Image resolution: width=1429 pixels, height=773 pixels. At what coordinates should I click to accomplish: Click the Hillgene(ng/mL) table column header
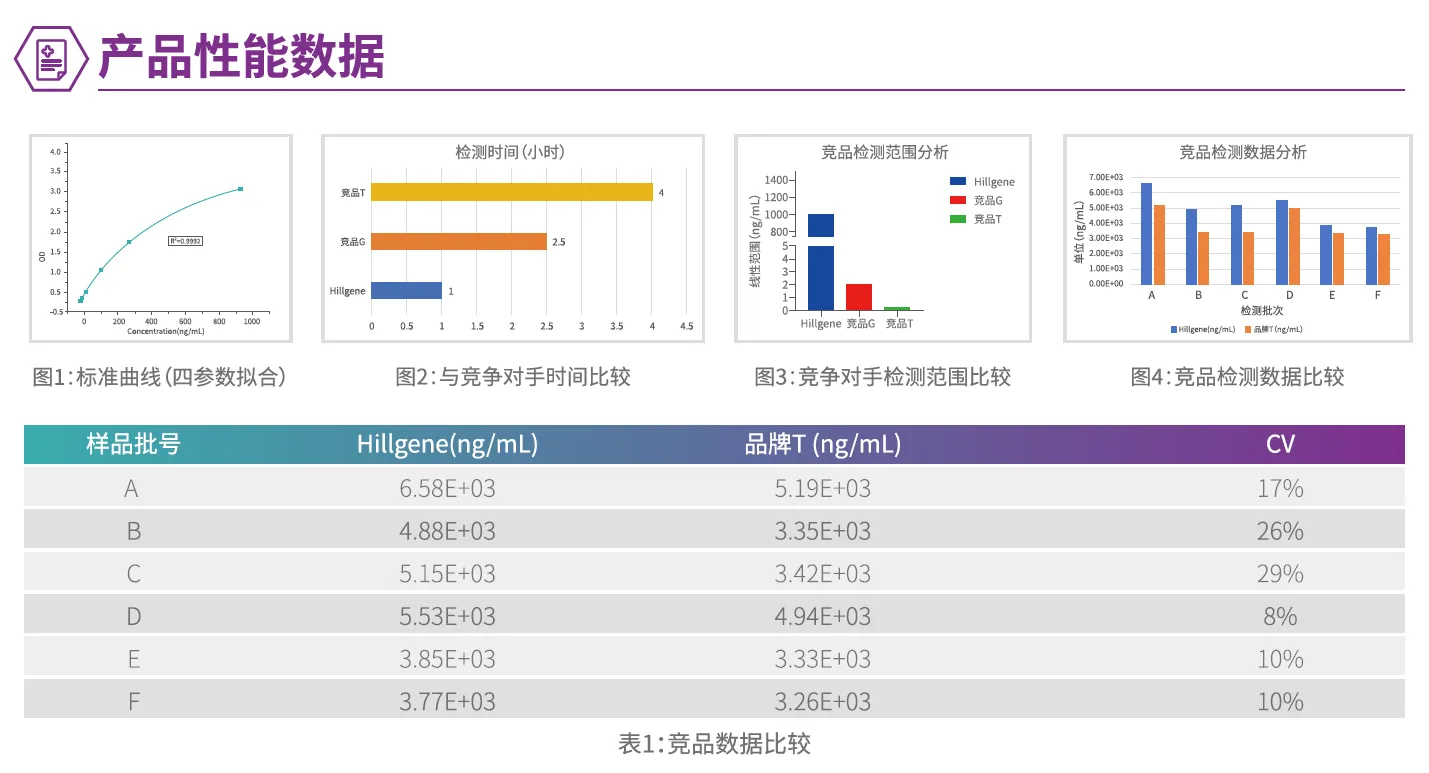[447, 444]
